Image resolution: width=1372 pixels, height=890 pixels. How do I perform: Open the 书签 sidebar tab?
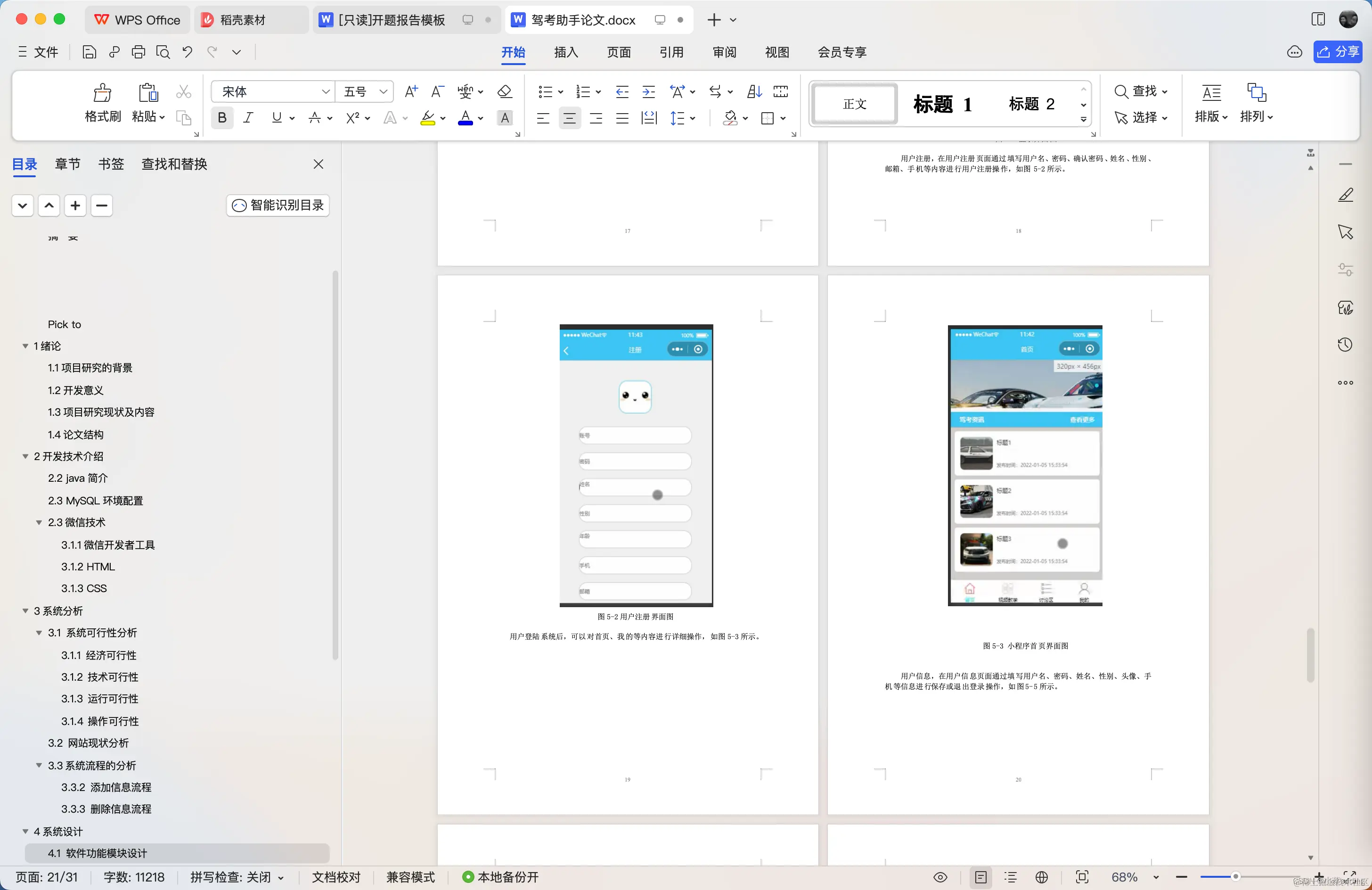coord(111,164)
